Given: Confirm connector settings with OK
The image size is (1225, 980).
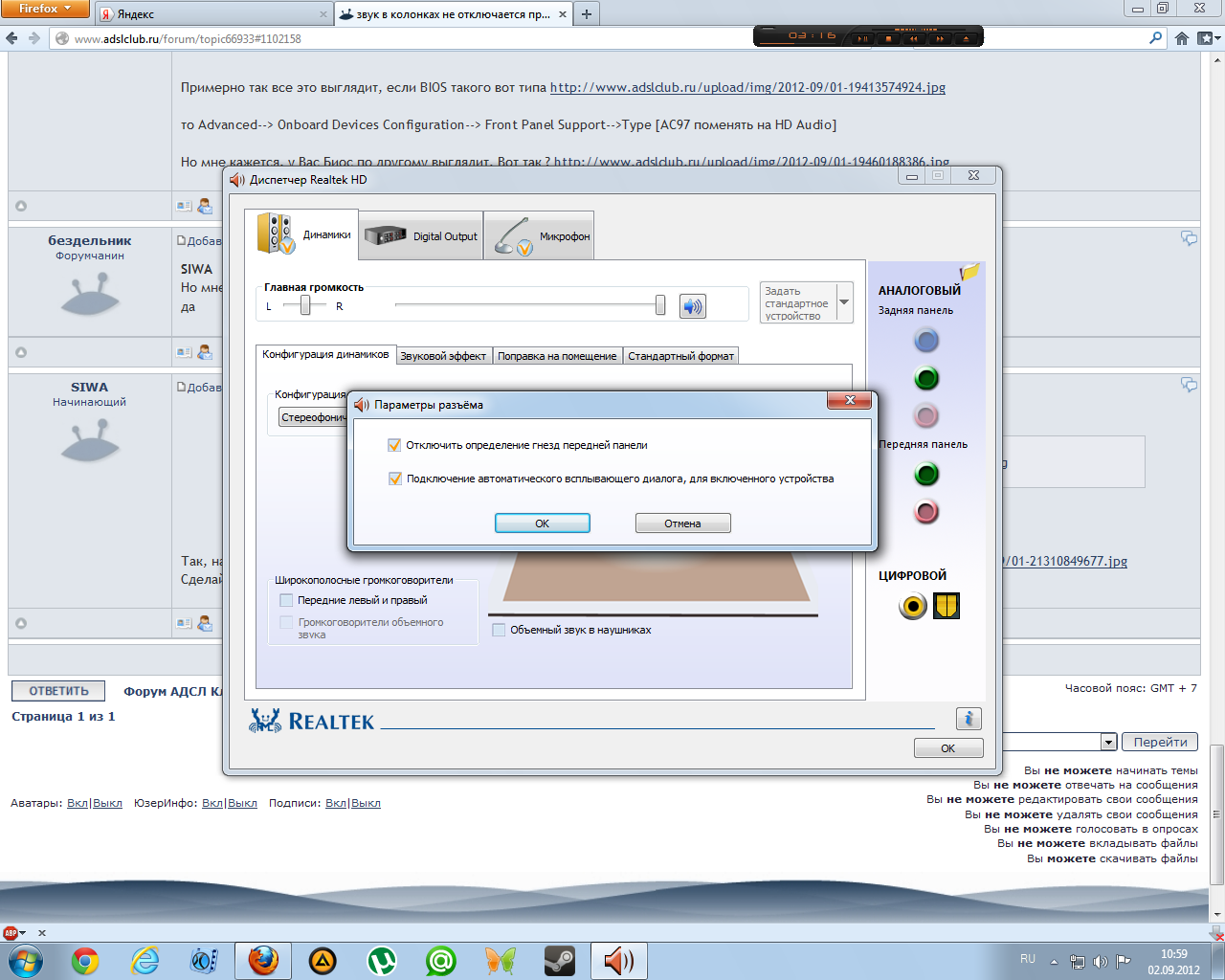Looking at the screenshot, I should [x=542, y=523].
